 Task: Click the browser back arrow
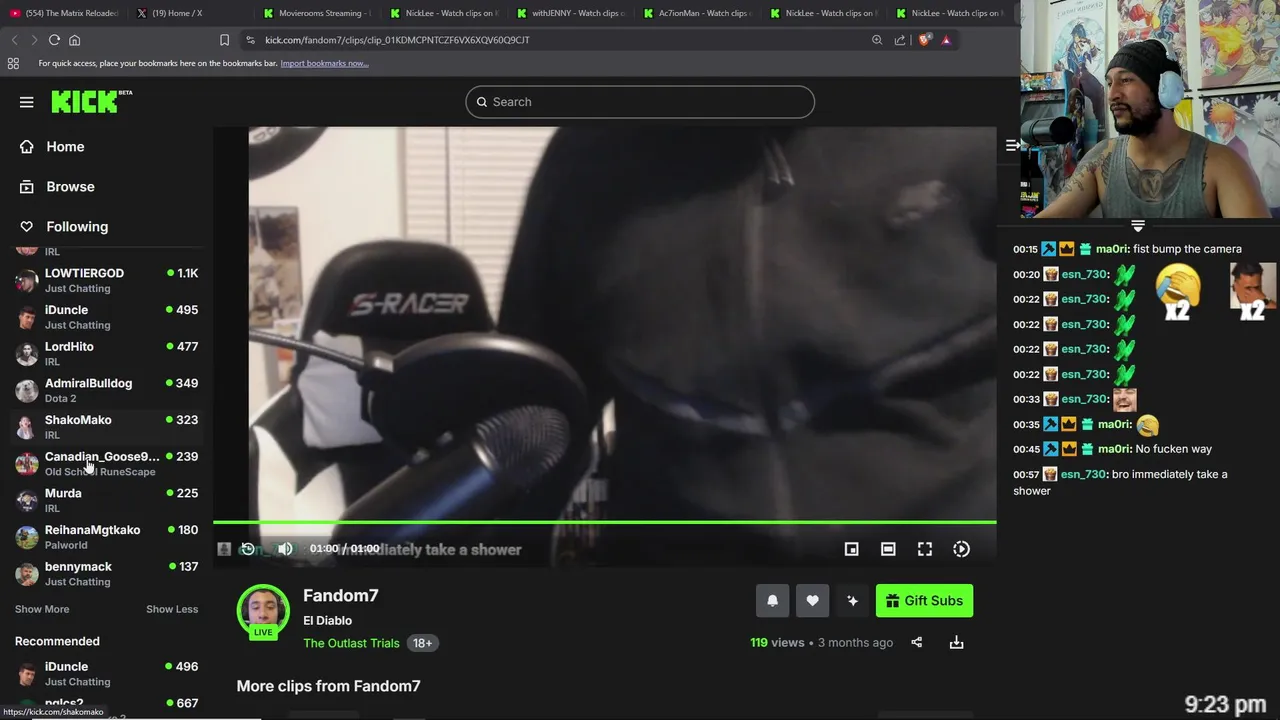click(x=14, y=40)
